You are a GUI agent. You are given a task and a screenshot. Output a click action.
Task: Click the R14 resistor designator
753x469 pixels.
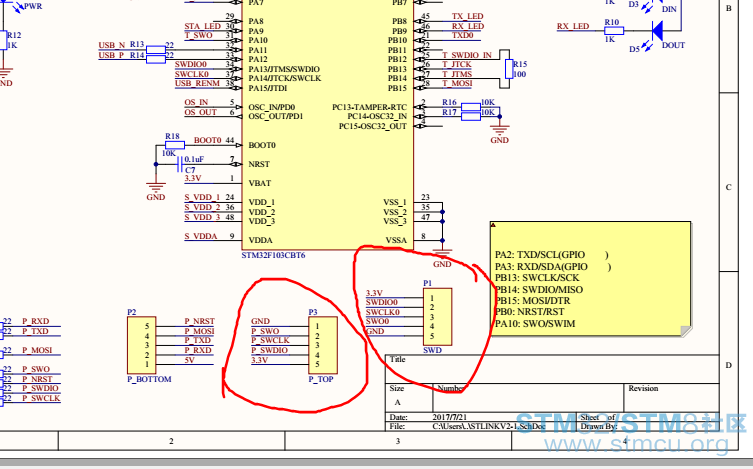pyautogui.click(x=137, y=55)
